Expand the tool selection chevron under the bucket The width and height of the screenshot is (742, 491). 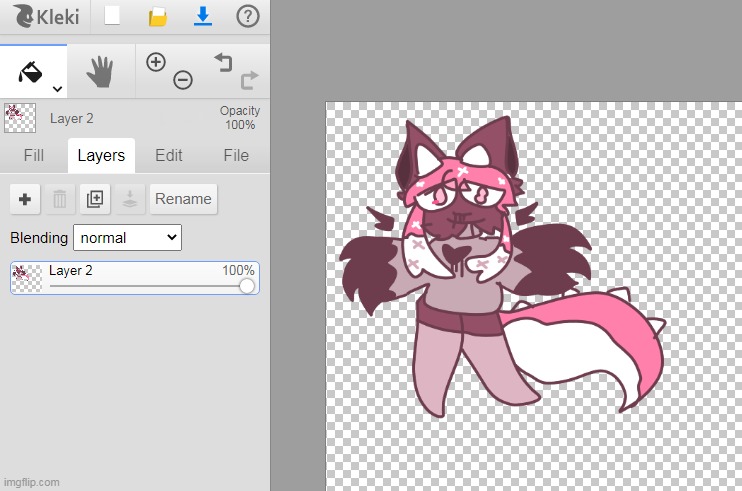pos(57,89)
